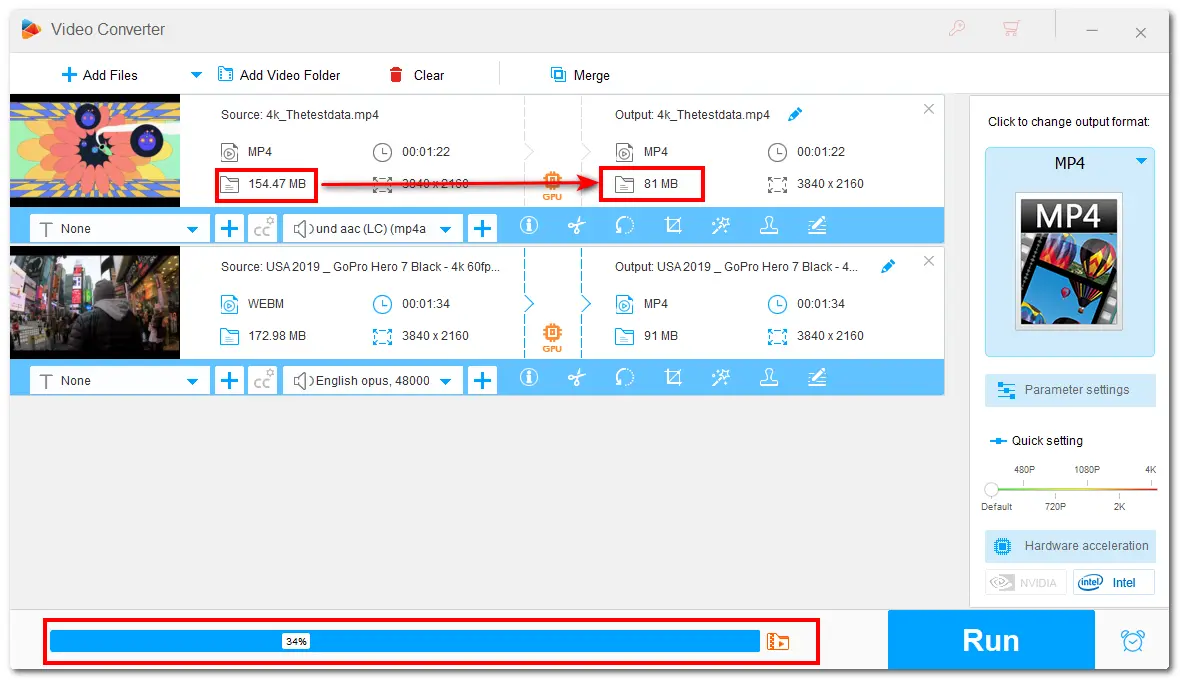Open effects wand for 4k_Thetestdata video
The image size is (1180, 680).
click(x=720, y=226)
